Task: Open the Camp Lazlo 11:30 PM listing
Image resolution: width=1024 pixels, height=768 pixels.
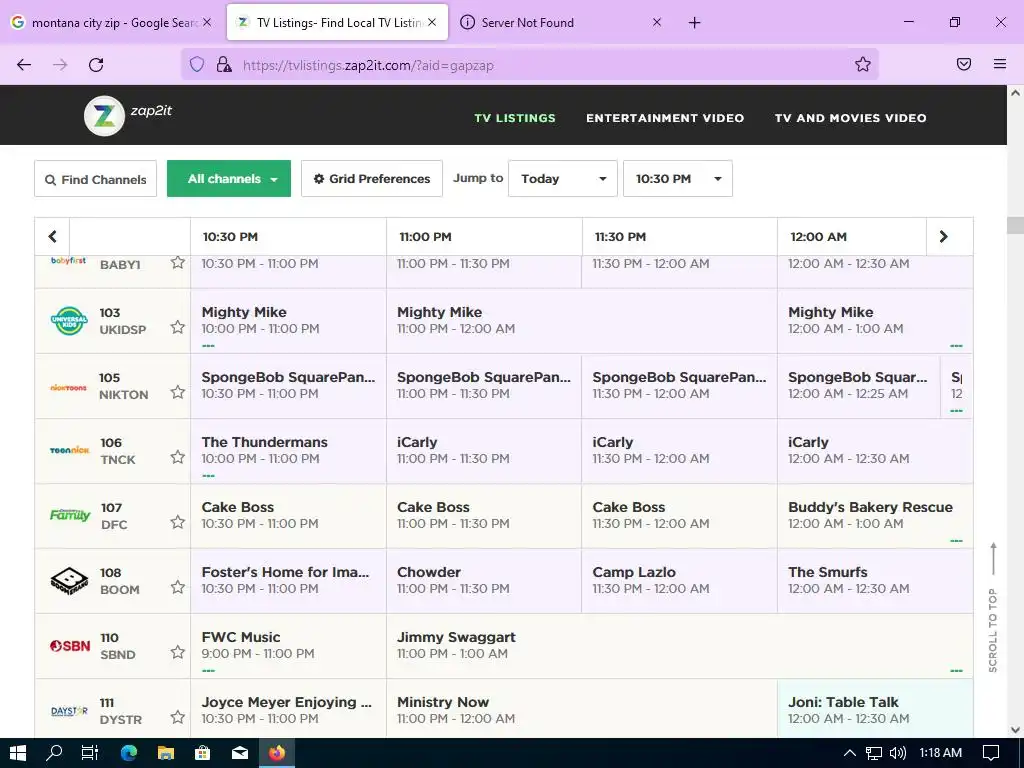Action: coord(679,580)
